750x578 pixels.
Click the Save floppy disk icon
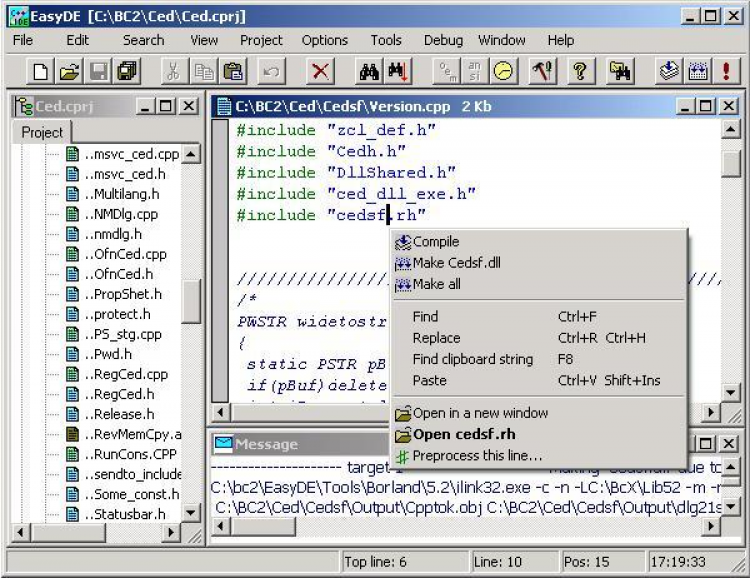point(98,72)
